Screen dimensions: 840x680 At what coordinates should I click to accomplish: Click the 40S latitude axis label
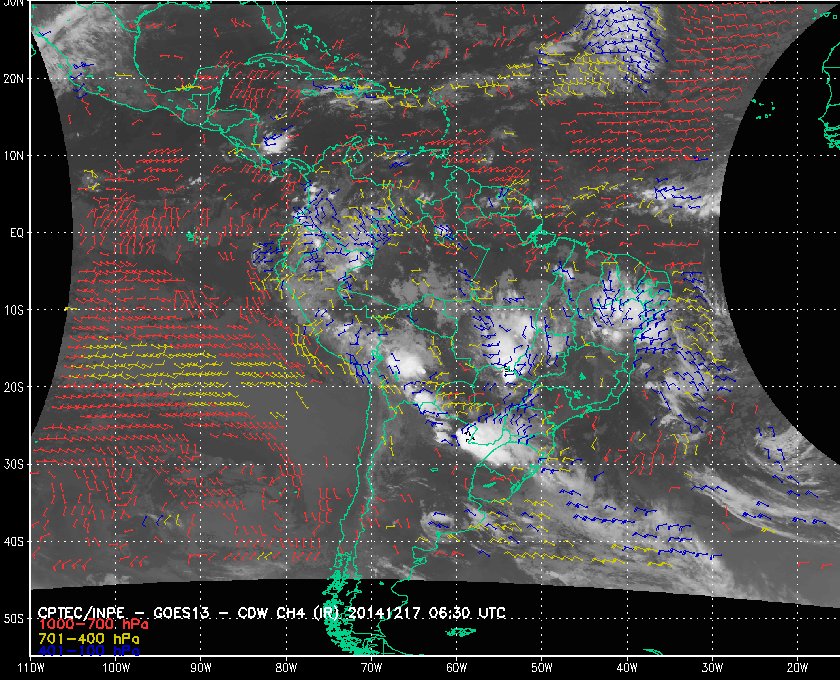coord(13,542)
